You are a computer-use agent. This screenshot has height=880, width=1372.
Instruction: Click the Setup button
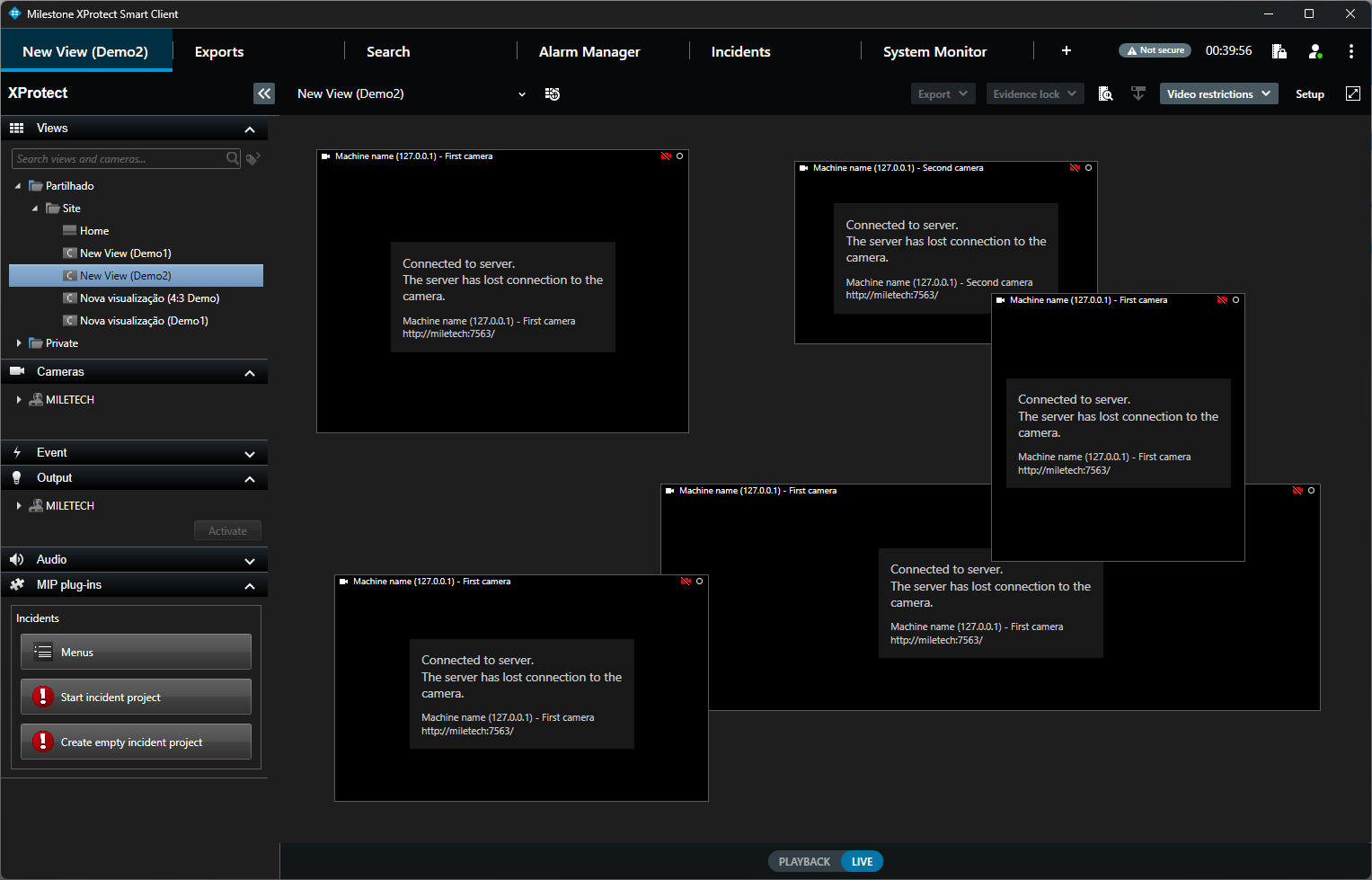[x=1310, y=94]
